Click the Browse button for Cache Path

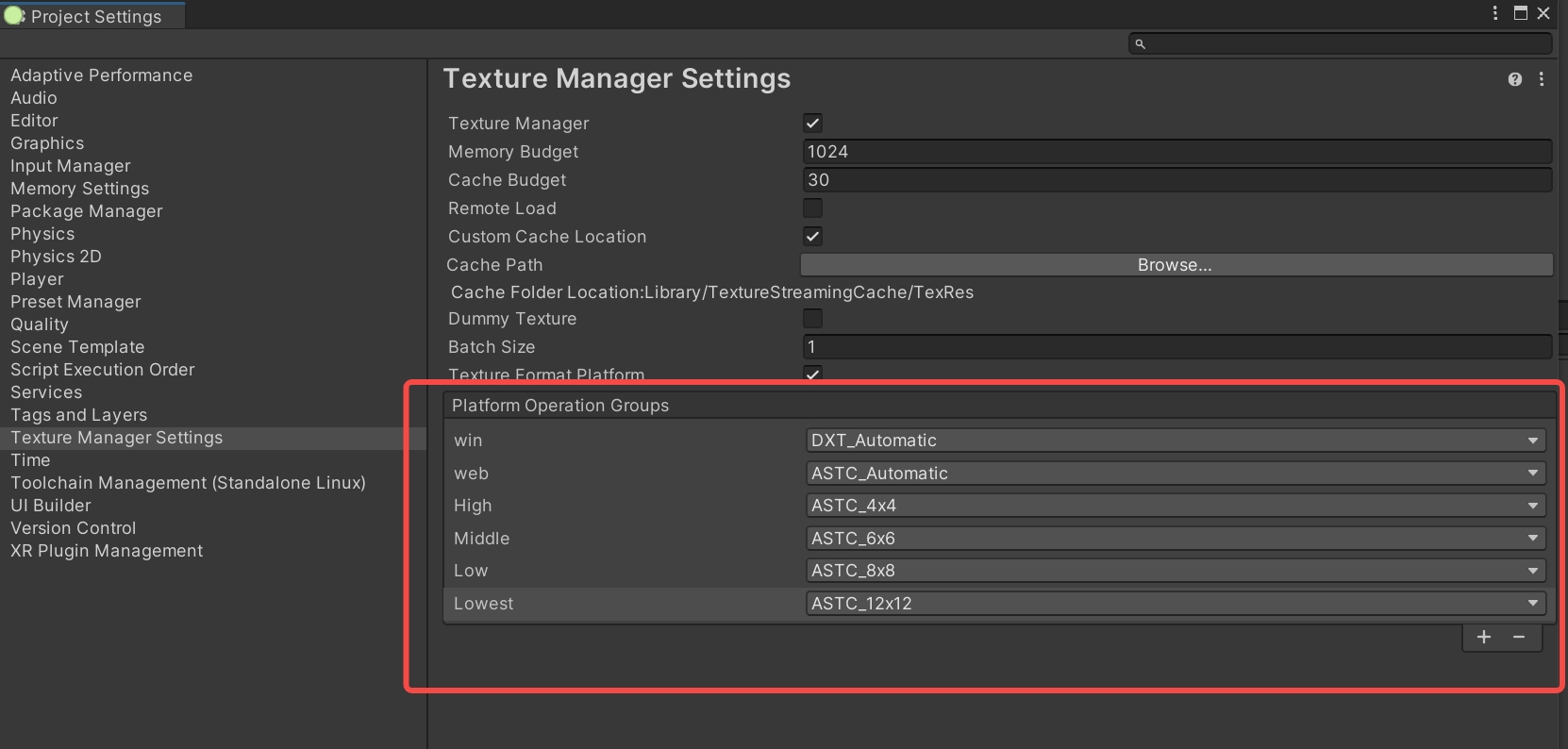1175,265
